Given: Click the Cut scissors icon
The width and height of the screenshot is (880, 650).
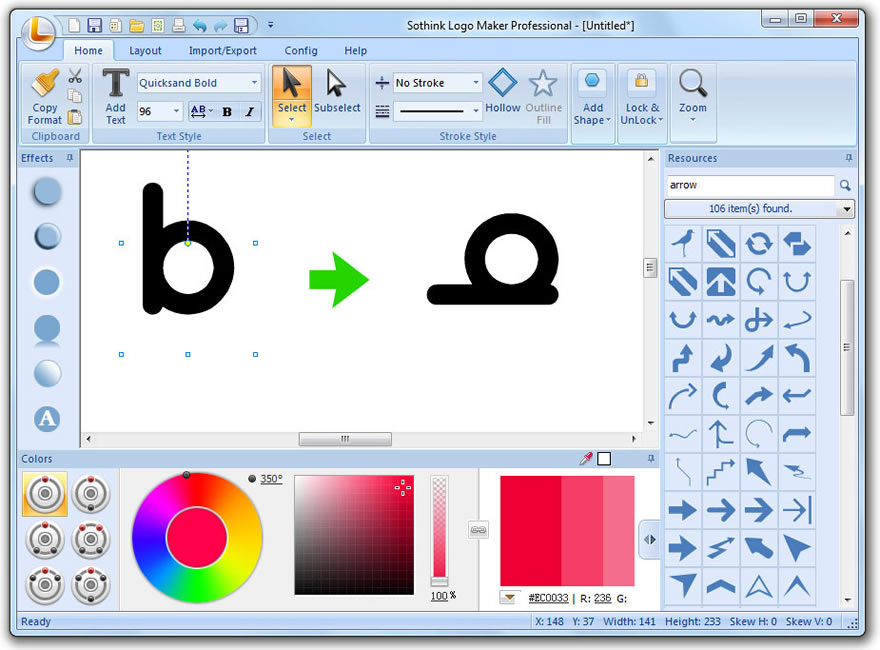Looking at the screenshot, I should click(75, 76).
